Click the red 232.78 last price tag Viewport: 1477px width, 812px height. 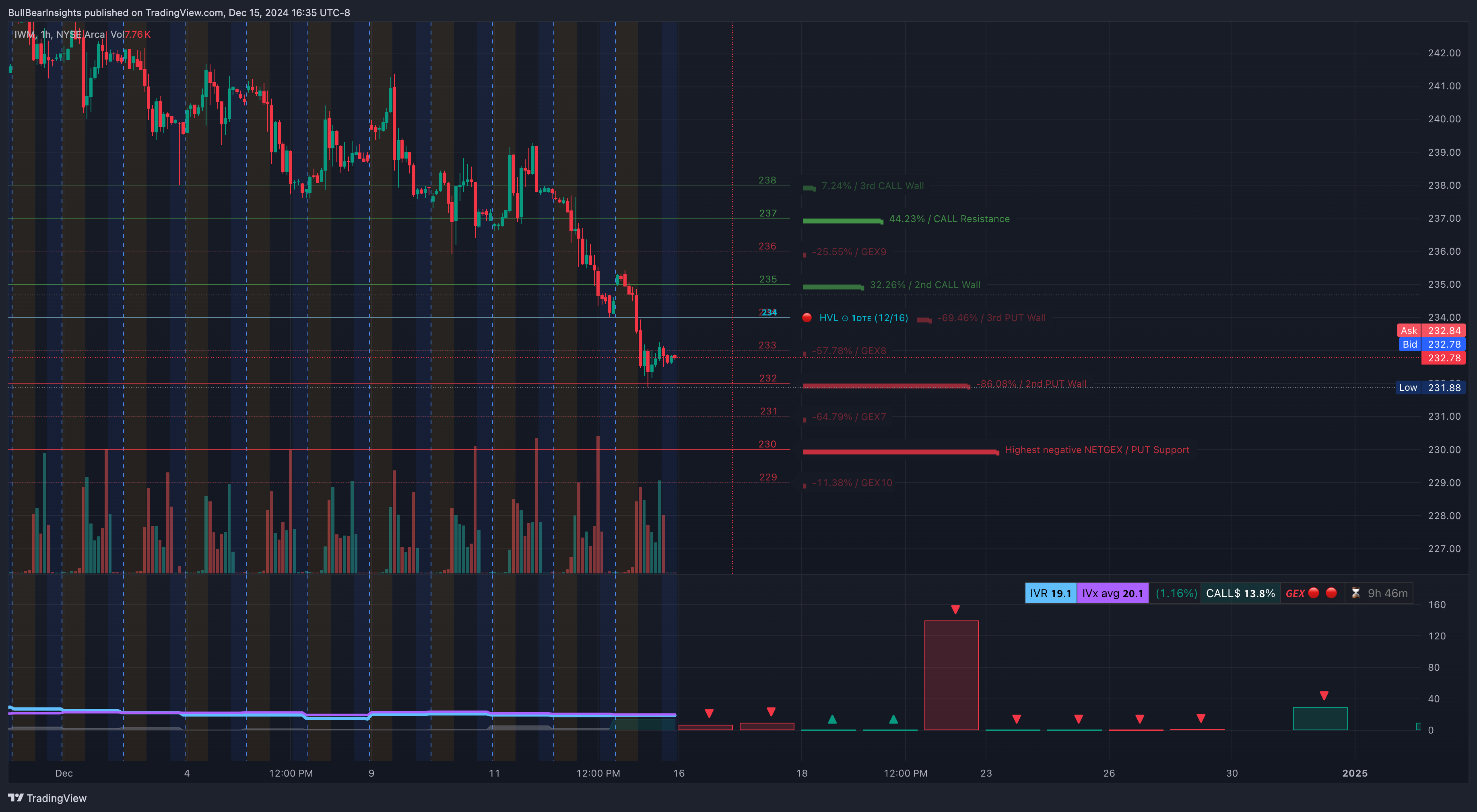tap(1443, 358)
